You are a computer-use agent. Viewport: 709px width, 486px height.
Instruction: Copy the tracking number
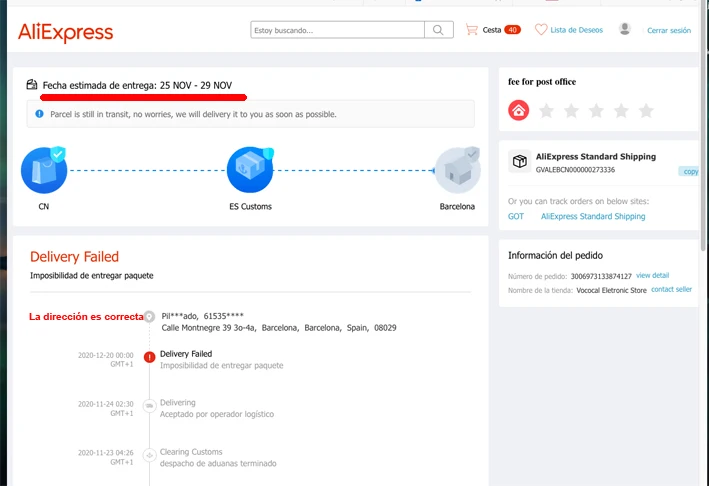[x=690, y=171]
